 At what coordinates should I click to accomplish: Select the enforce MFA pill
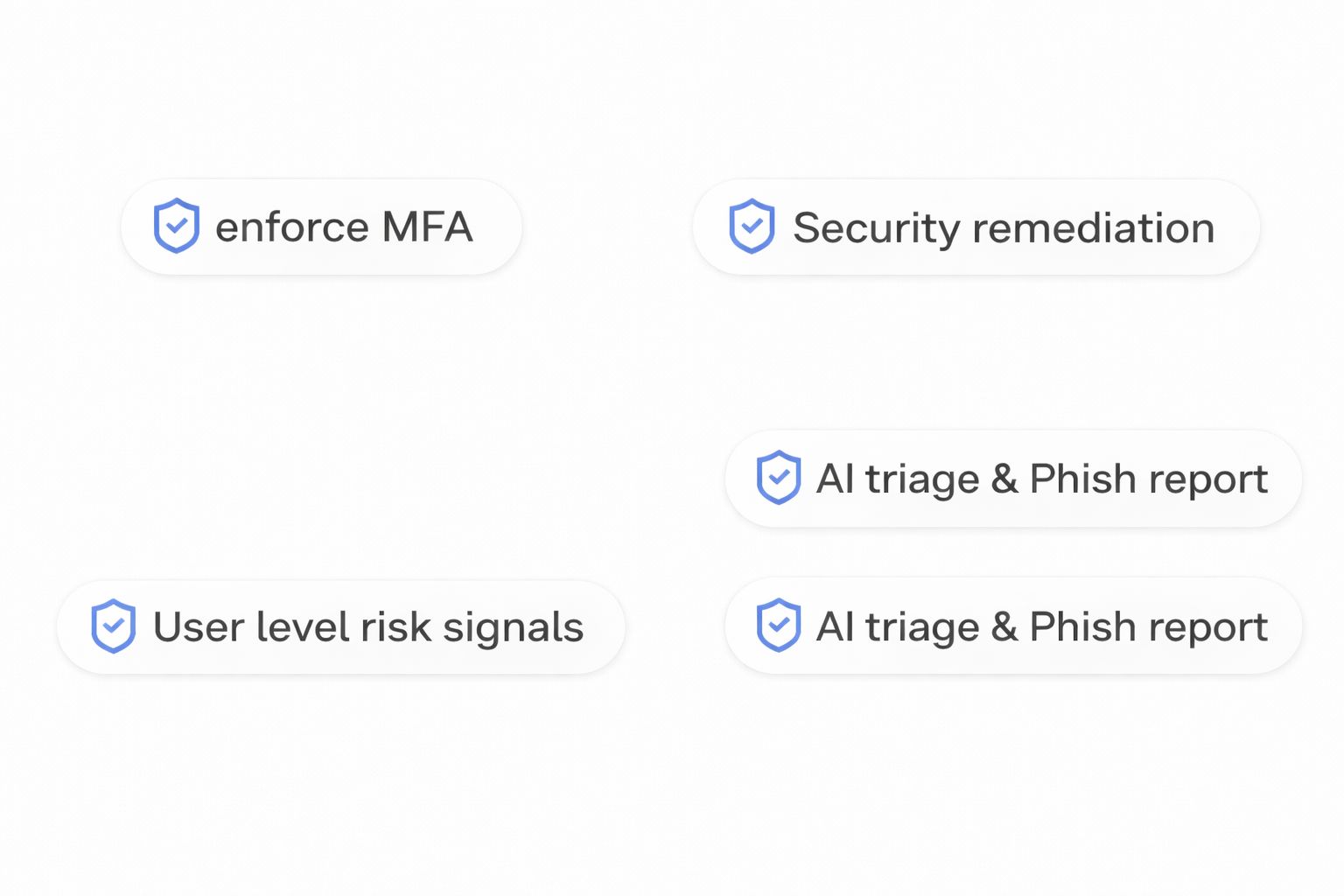pos(321,227)
